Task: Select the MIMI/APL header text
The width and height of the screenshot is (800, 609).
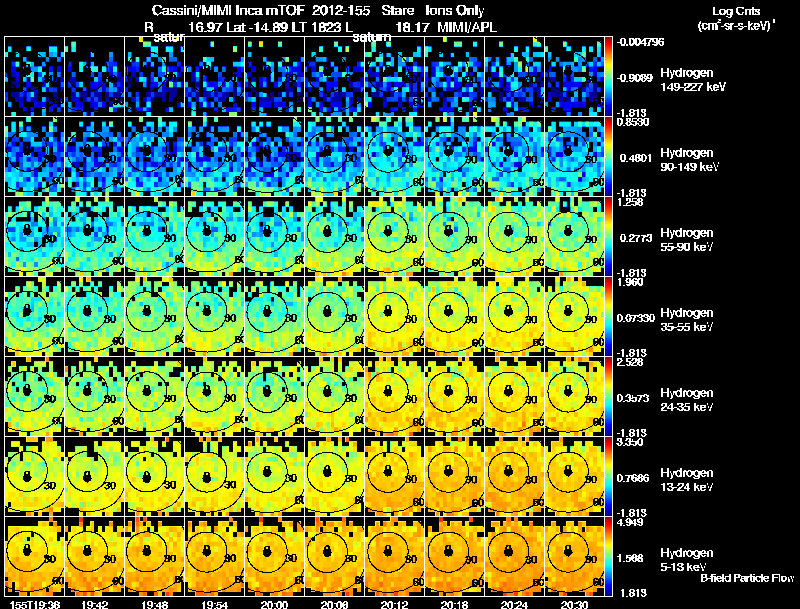Action: tap(467, 27)
